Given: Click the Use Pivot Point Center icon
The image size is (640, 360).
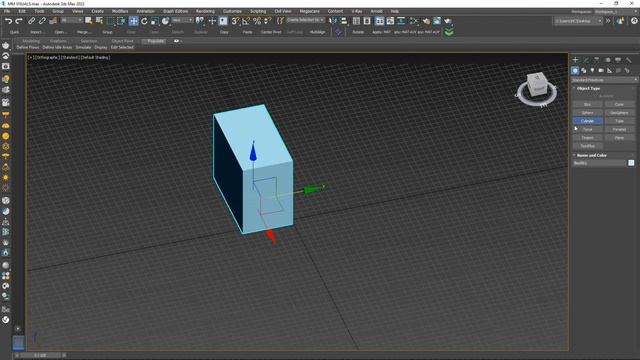Looking at the screenshot, I should pyautogui.click(x=200, y=21).
